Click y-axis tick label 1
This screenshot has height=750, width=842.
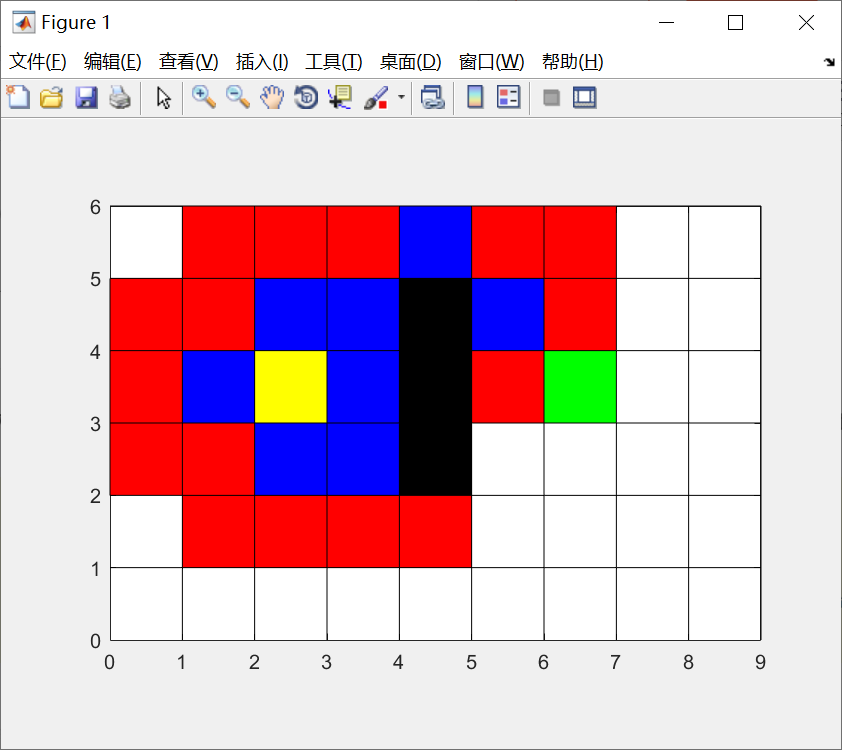(95, 569)
